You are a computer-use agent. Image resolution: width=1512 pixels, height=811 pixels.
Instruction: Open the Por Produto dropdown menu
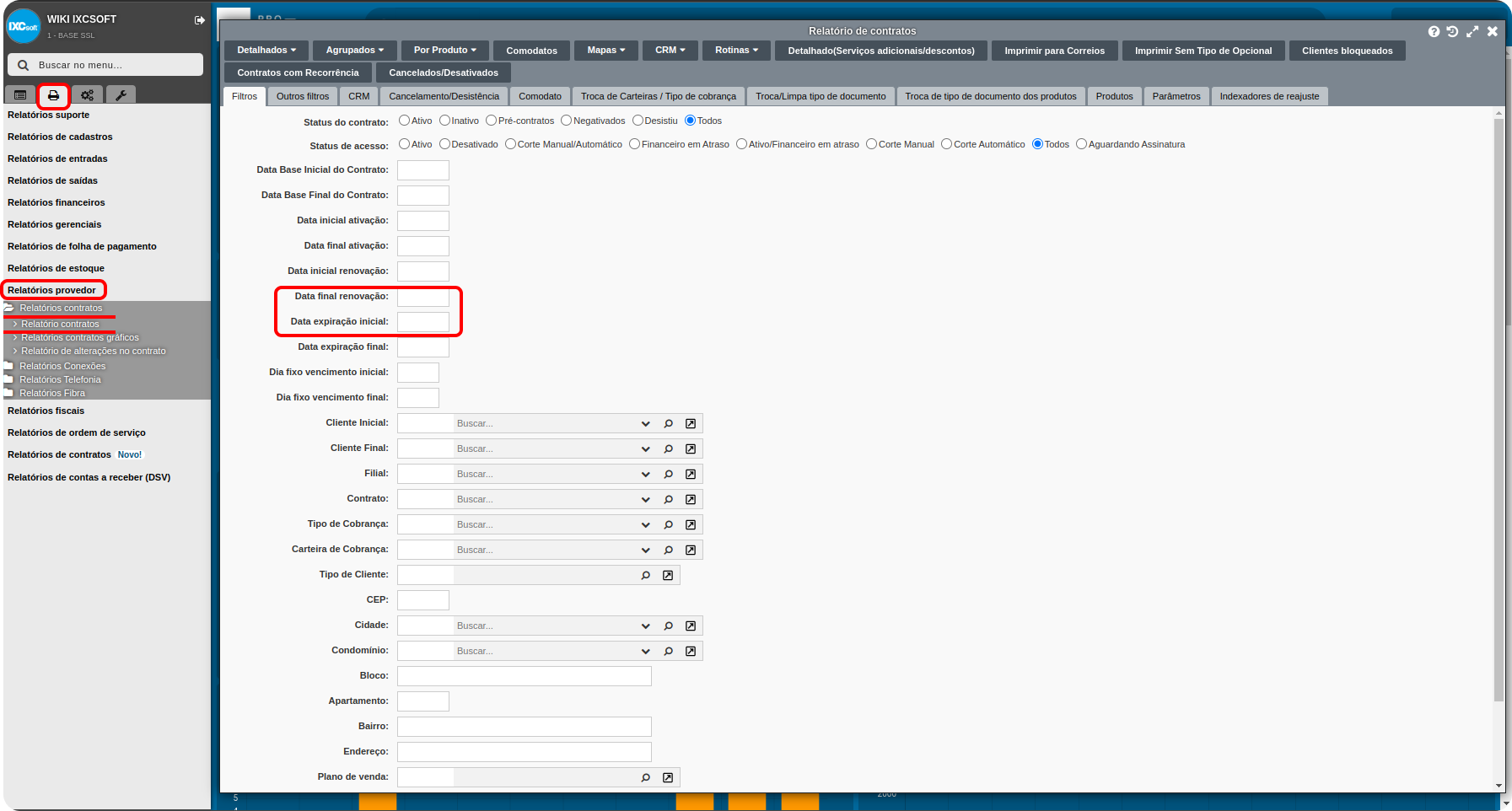[x=444, y=51]
